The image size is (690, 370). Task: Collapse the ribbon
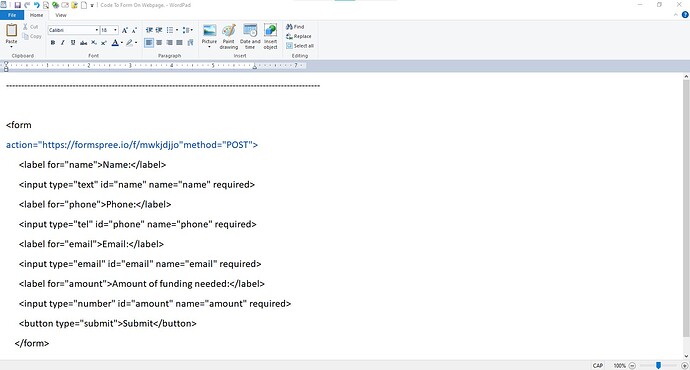[676, 15]
